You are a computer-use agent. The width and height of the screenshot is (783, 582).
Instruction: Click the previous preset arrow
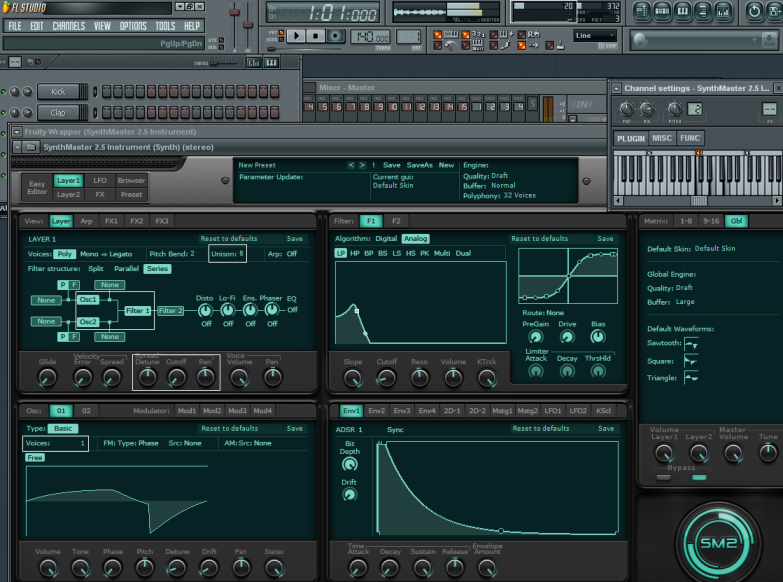coord(351,165)
